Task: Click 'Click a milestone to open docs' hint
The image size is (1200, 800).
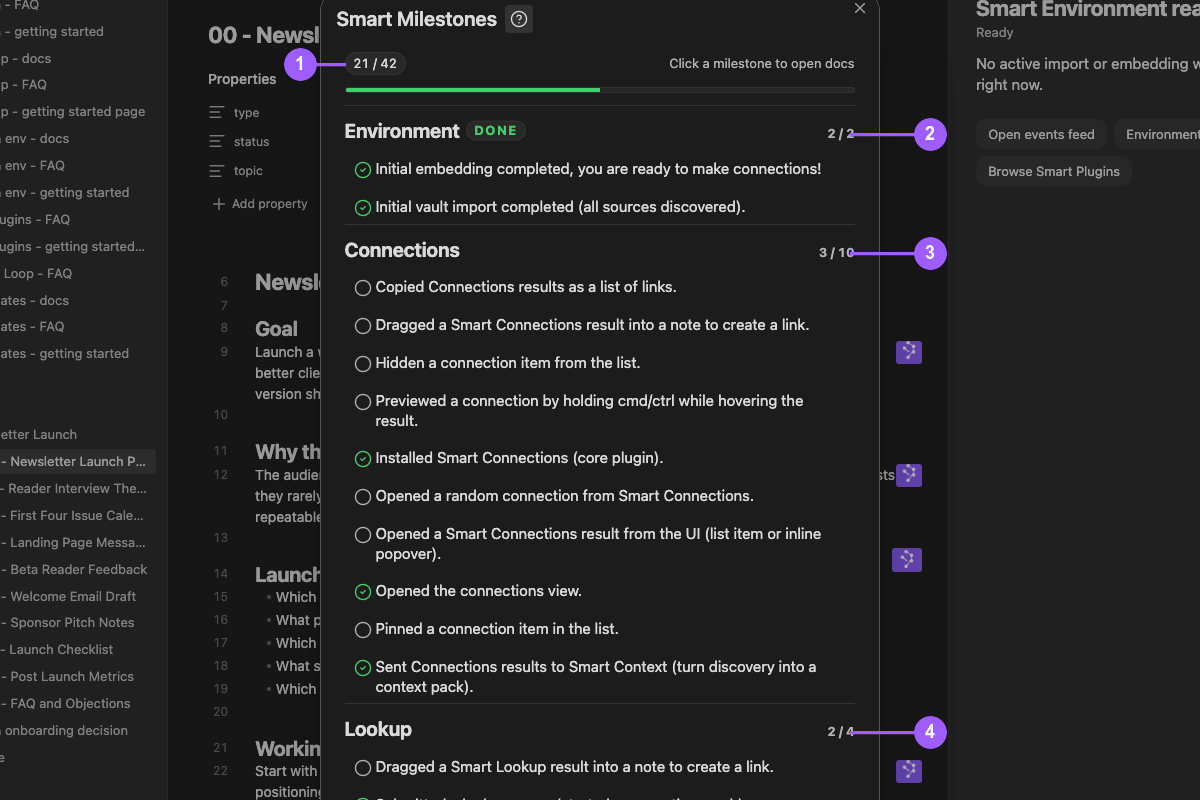Action: 762,64
